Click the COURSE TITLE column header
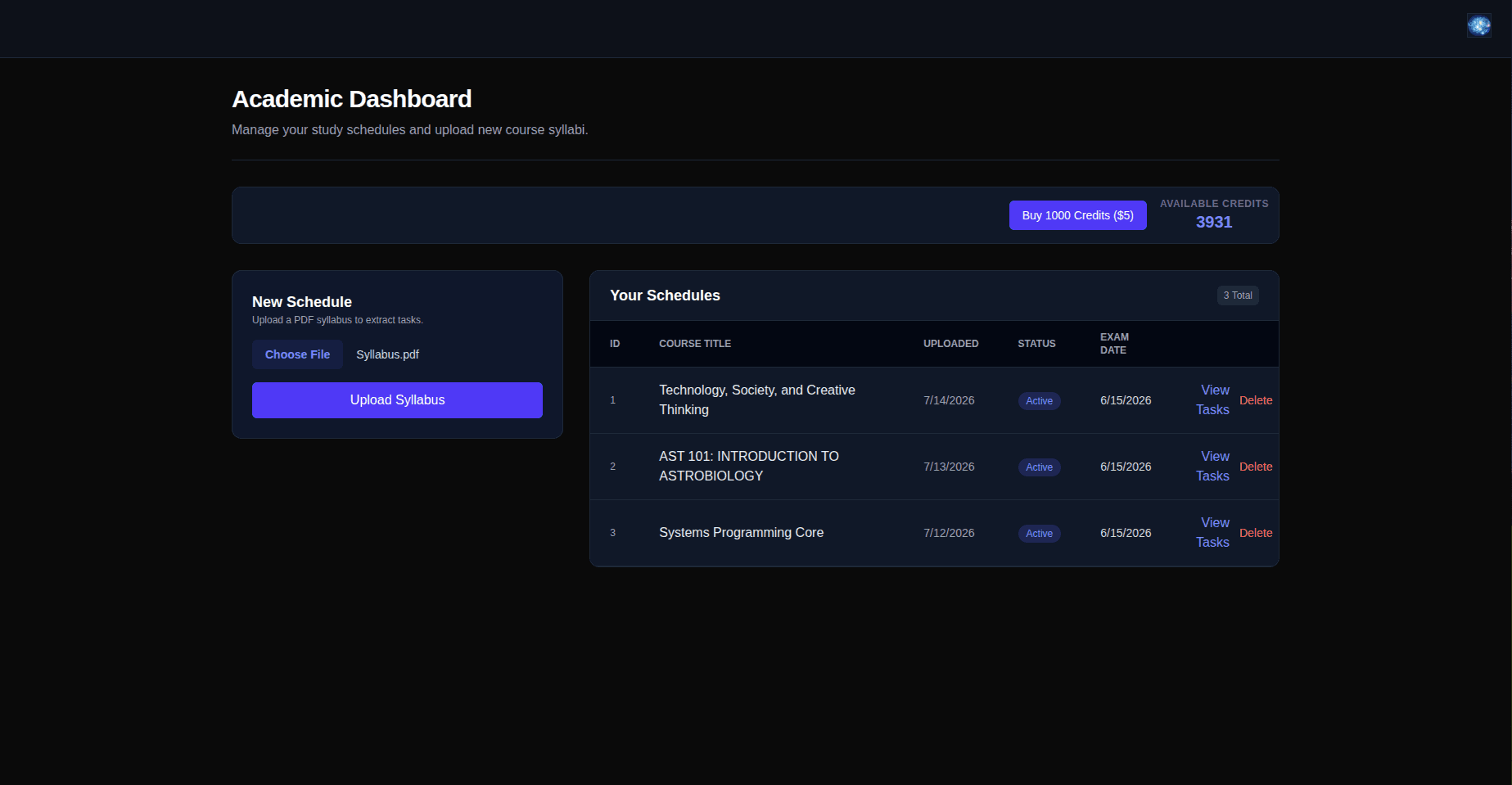This screenshot has height=785, width=1512. 695,344
